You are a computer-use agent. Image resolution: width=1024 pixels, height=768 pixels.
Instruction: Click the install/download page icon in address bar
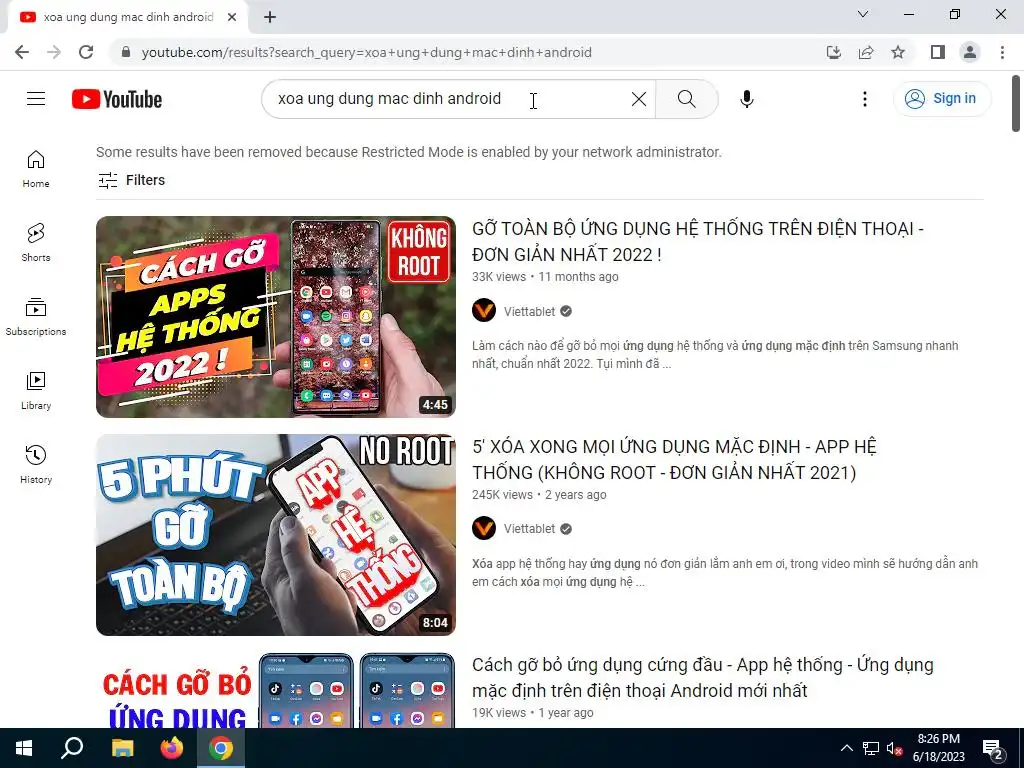[833, 52]
